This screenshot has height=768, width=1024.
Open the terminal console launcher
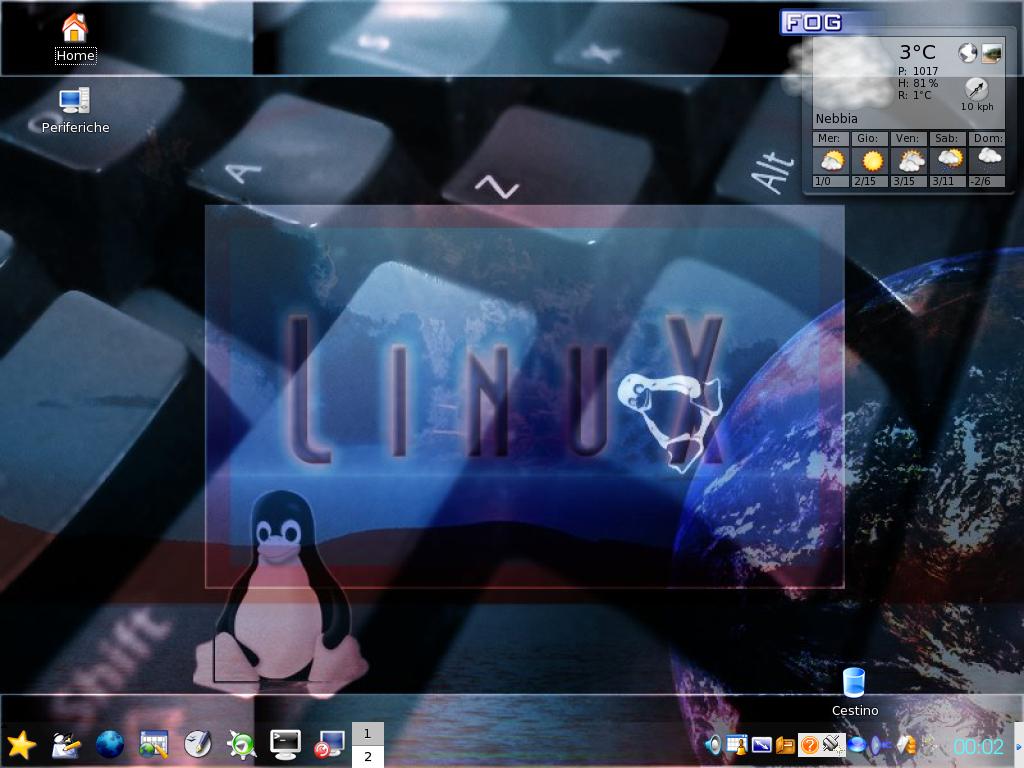coord(285,744)
